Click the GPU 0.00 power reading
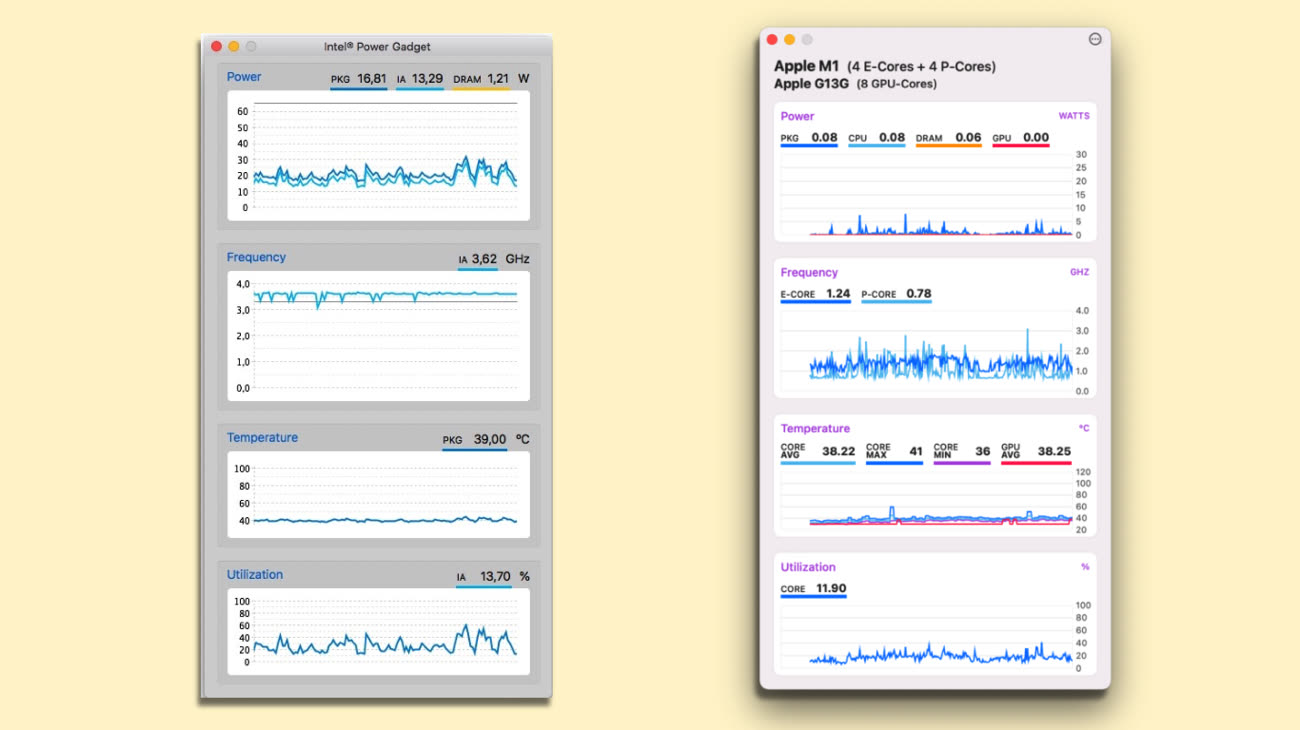The image size is (1300, 730). 1020,139
